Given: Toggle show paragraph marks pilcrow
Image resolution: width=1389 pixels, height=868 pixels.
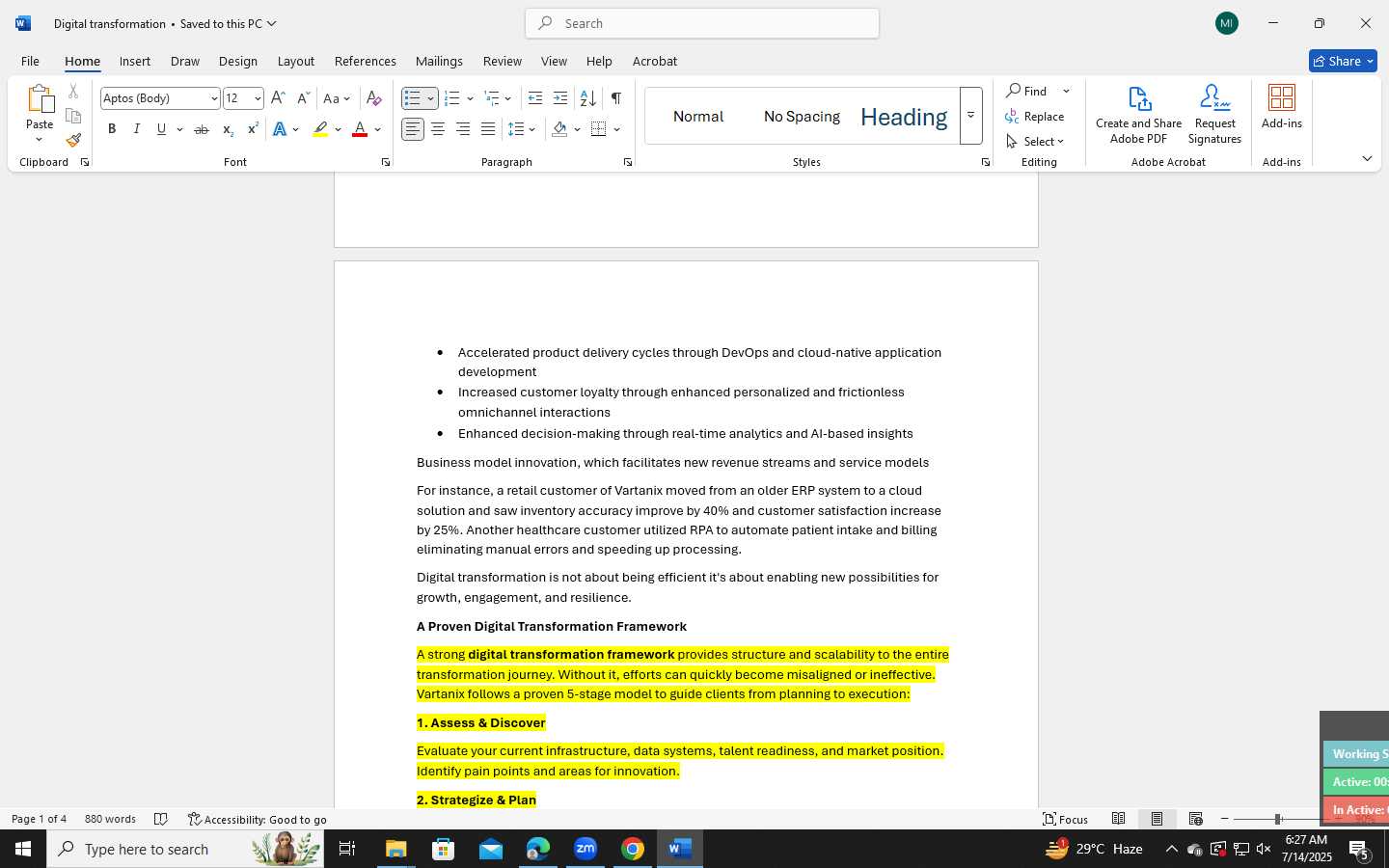Looking at the screenshot, I should 615,98.
